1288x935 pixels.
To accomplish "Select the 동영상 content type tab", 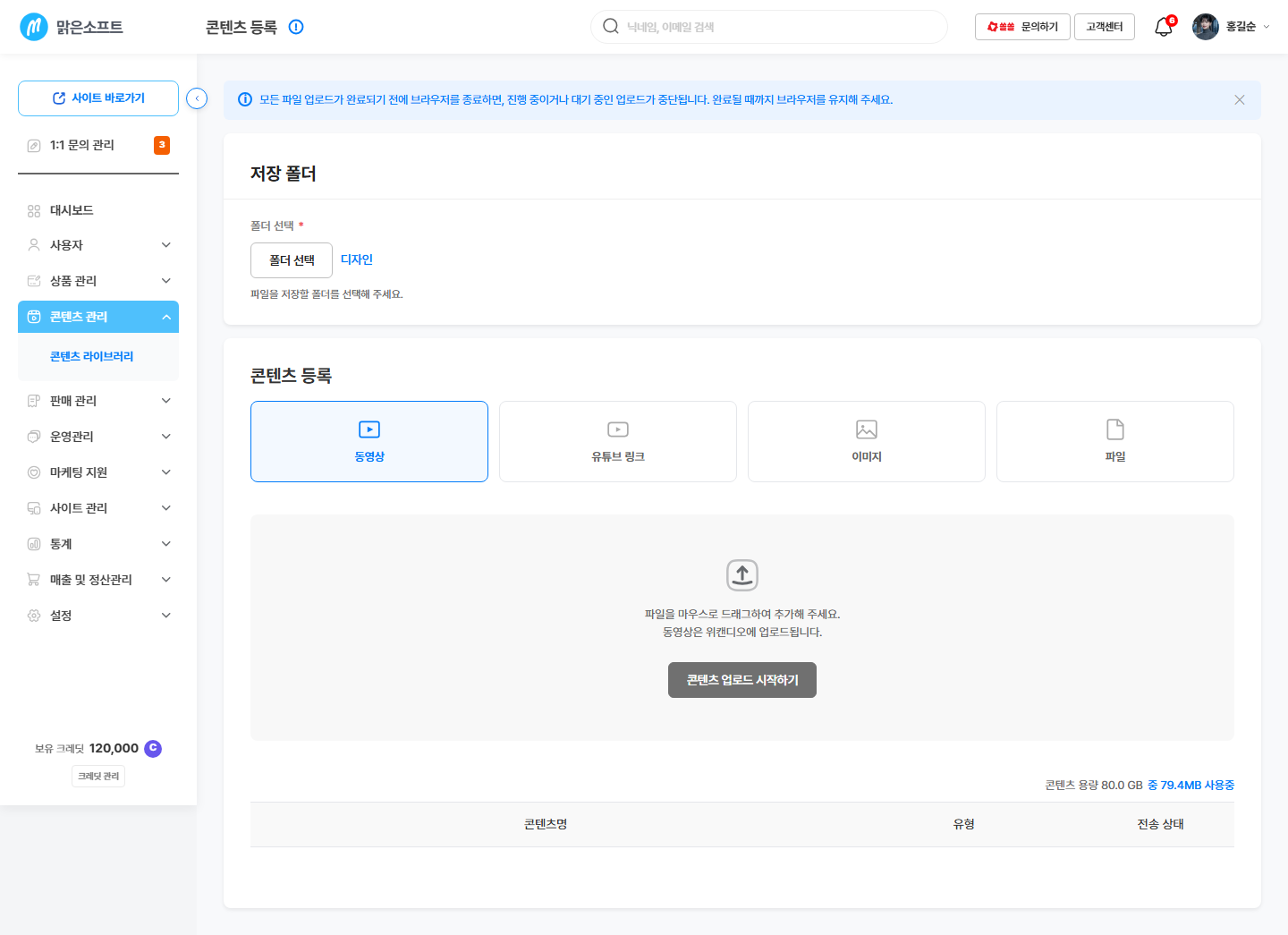I will [x=369, y=441].
